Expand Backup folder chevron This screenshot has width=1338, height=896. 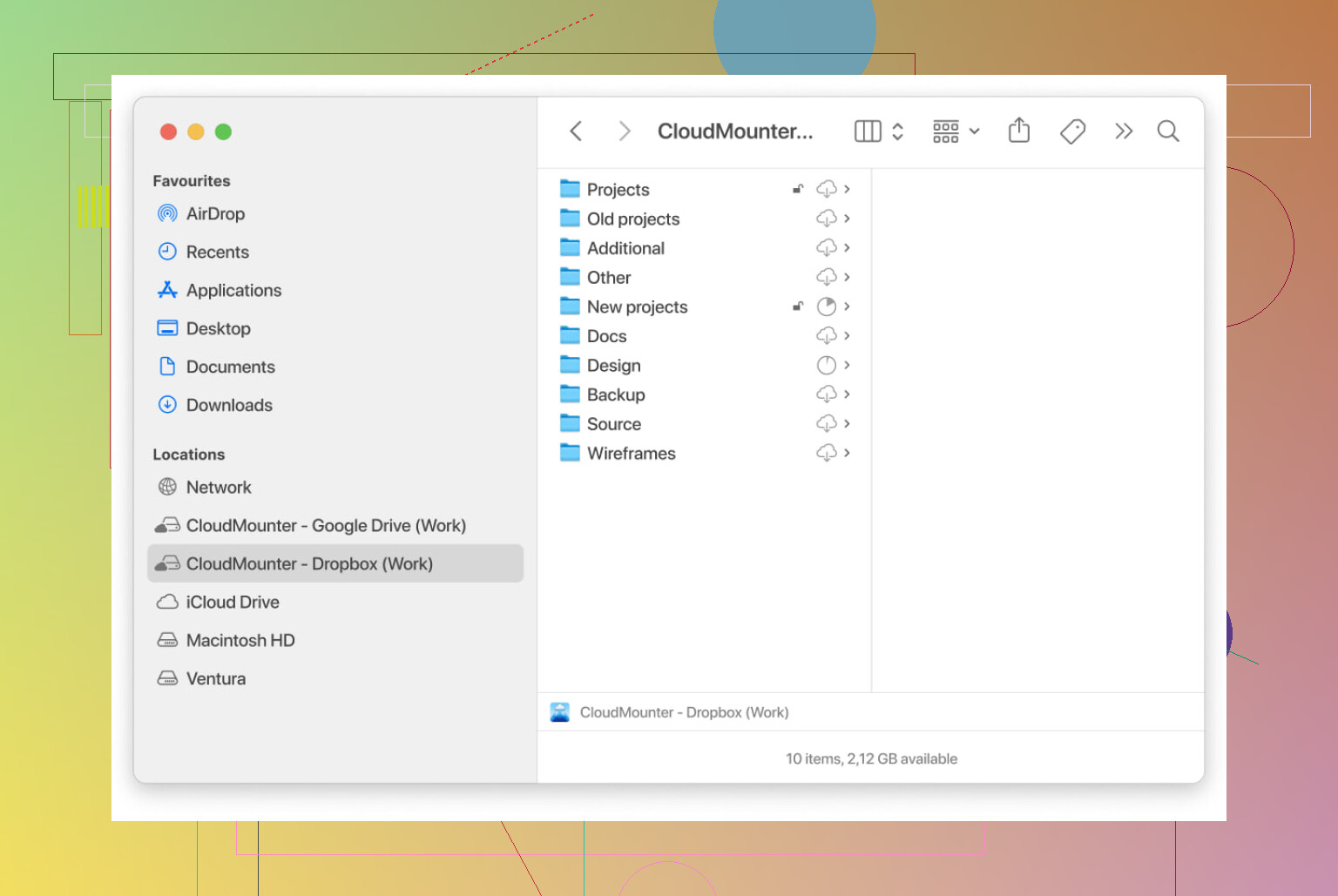click(847, 394)
